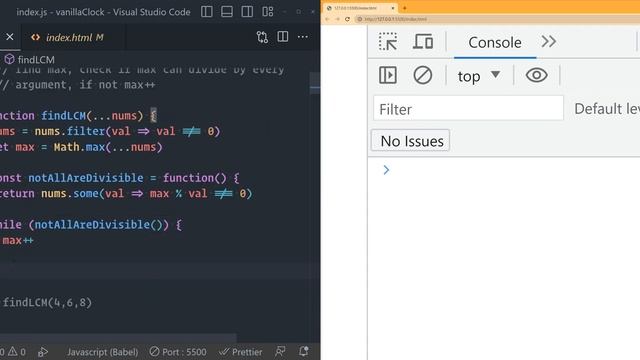640x360 pixels.
Task: Click the Math.max line in editor
Action: (81, 147)
